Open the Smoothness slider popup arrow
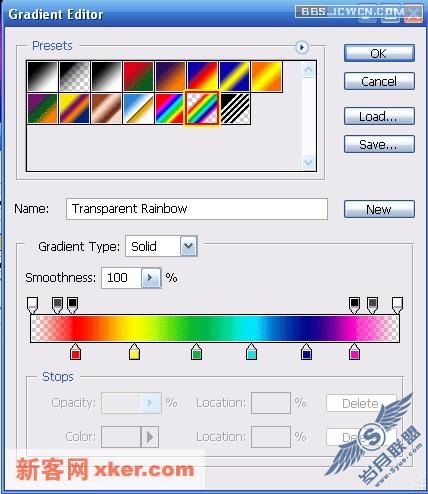428x494 pixels. pyautogui.click(x=151, y=278)
